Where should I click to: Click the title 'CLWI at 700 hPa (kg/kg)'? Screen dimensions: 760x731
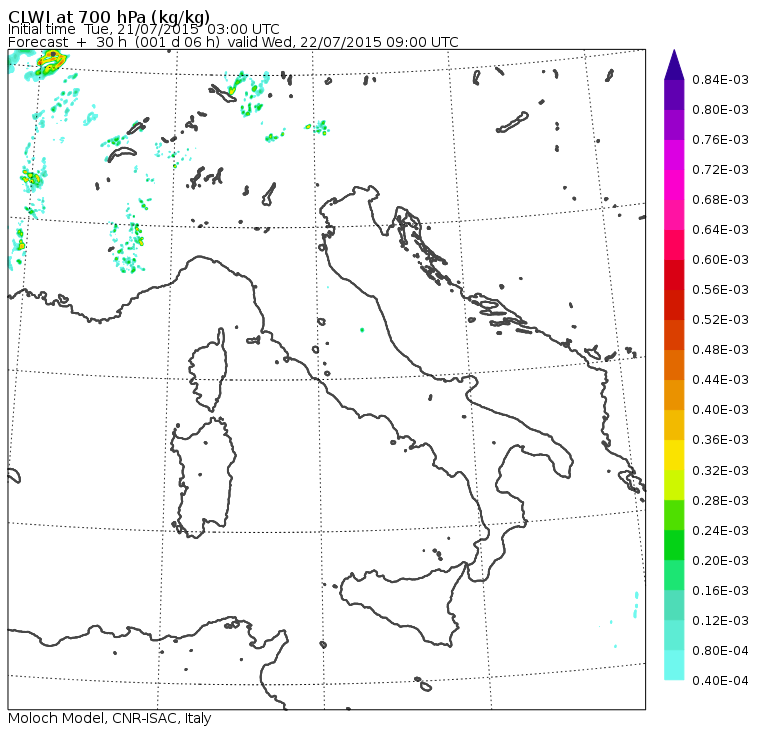pos(109,16)
